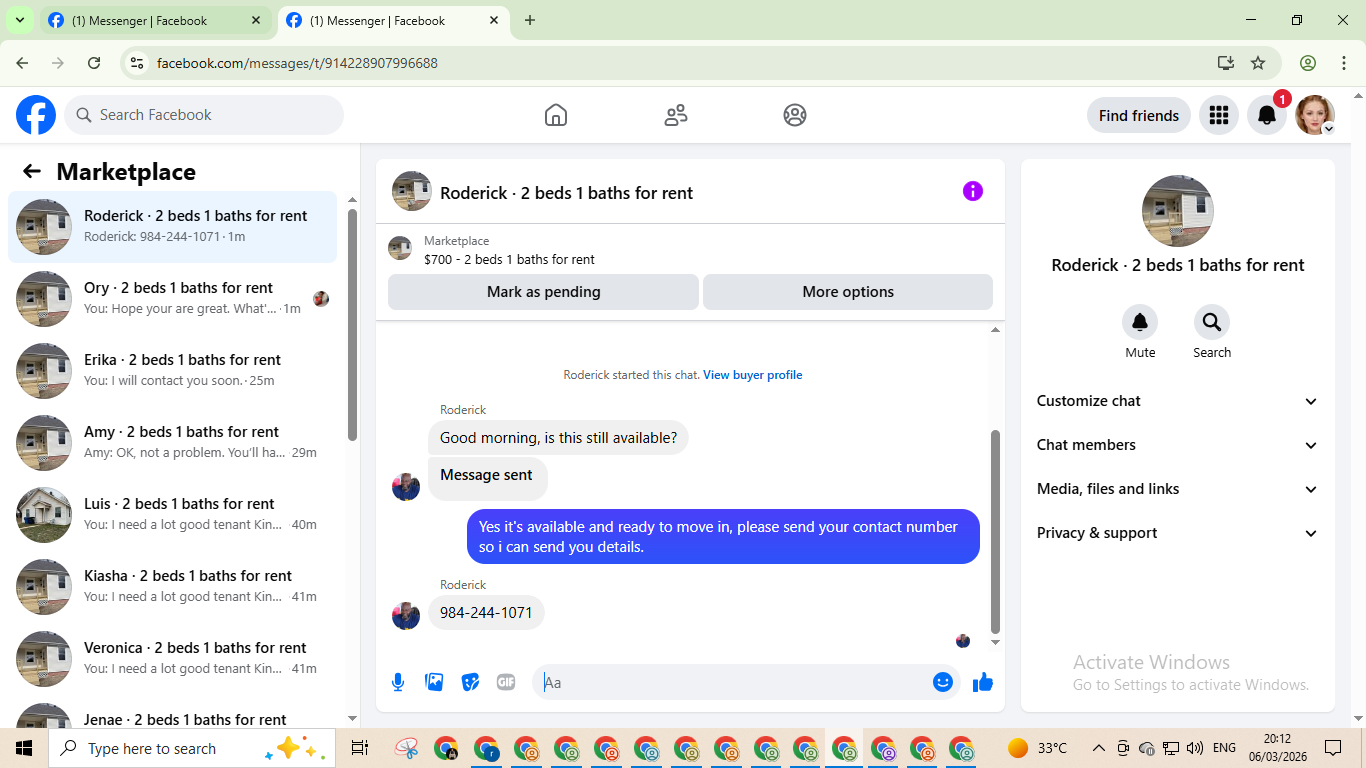Open the Amy conversation
The width and height of the screenshot is (1366, 768).
click(x=173, y=443)
